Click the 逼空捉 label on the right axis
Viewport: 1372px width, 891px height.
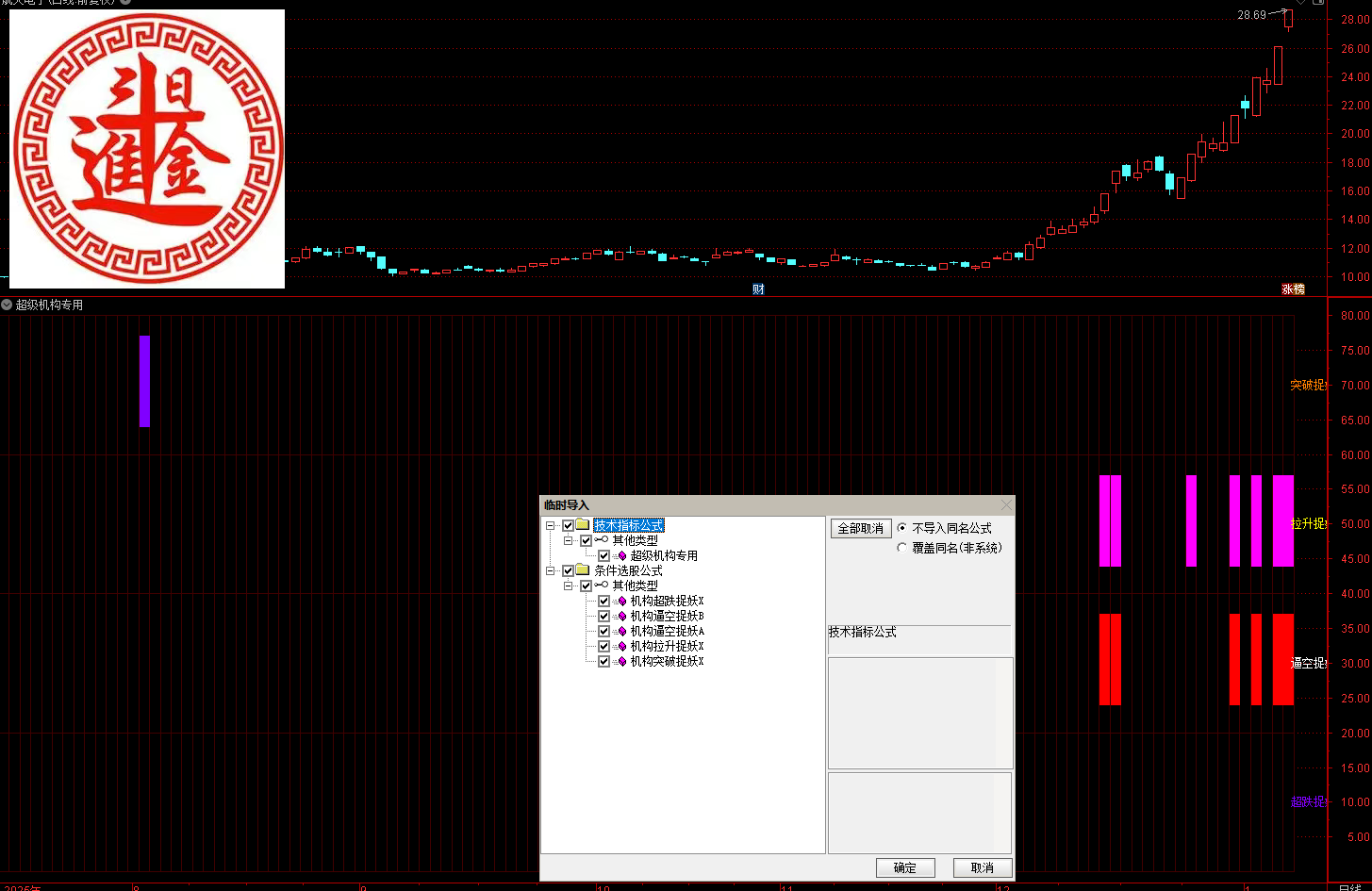[1308, 663]
